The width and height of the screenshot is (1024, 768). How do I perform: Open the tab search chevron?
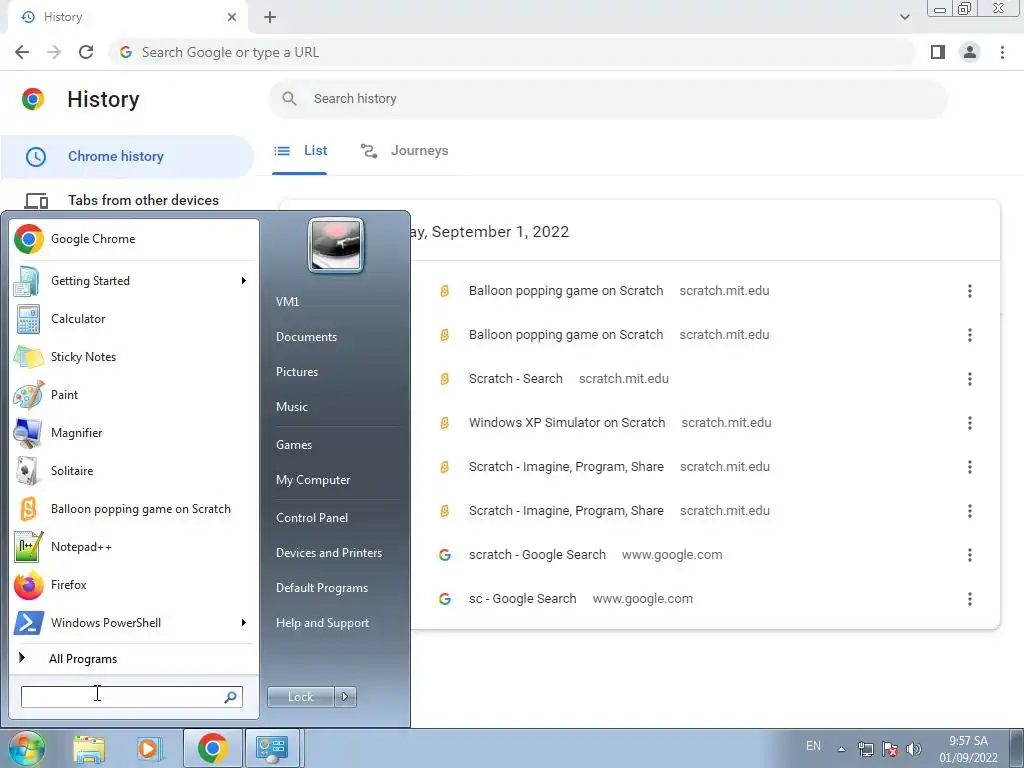tap(904, 17)
